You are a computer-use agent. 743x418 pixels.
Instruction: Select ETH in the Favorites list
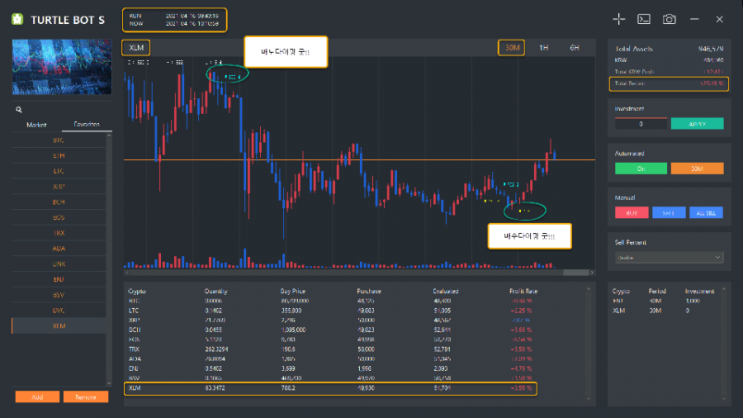(59, 155)
